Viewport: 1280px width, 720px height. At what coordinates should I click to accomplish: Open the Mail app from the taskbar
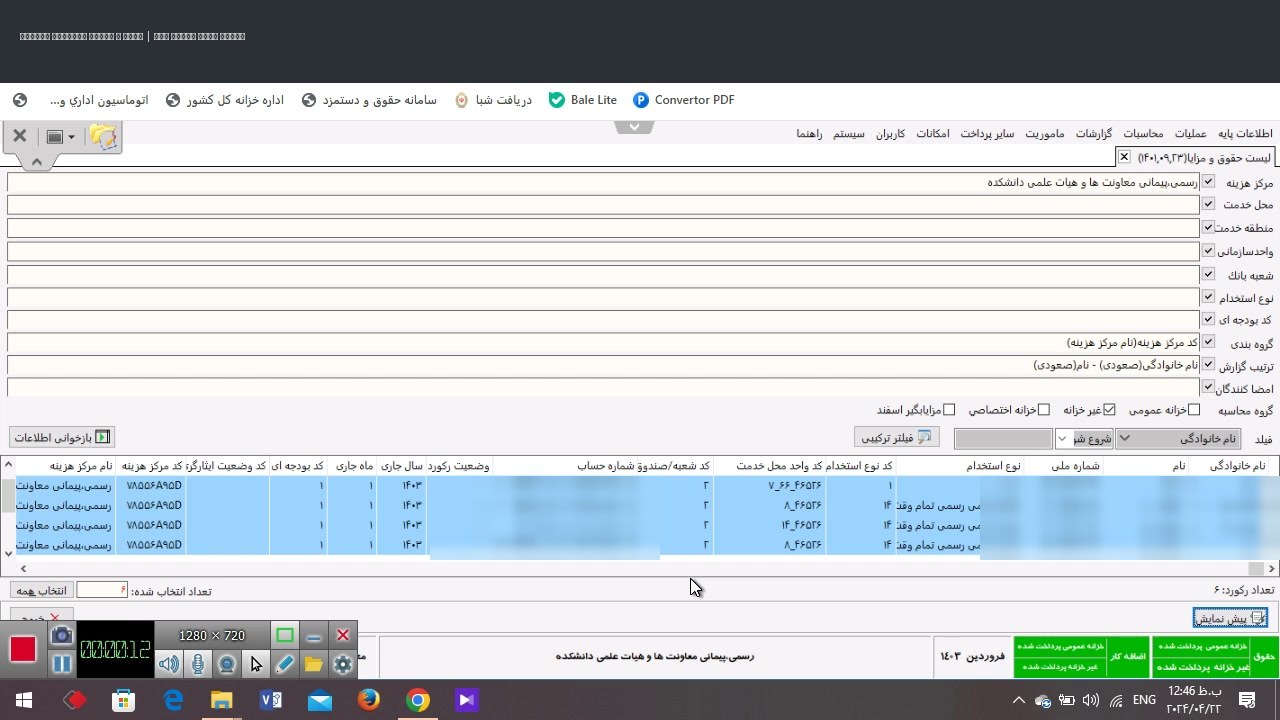click(x=320, y=700)
